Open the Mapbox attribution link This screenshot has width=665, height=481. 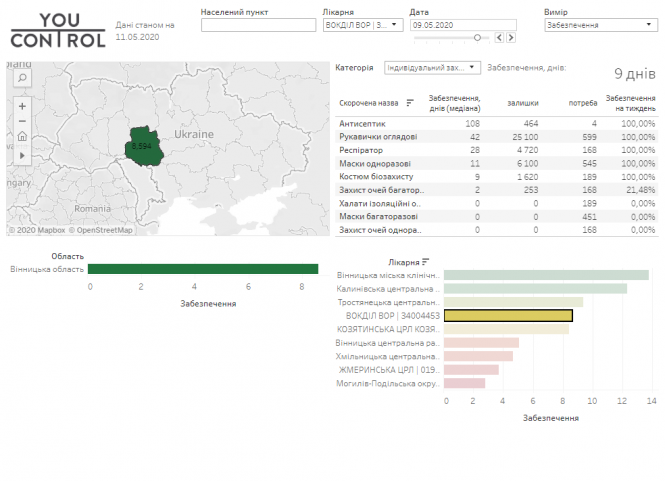[37, 230]
